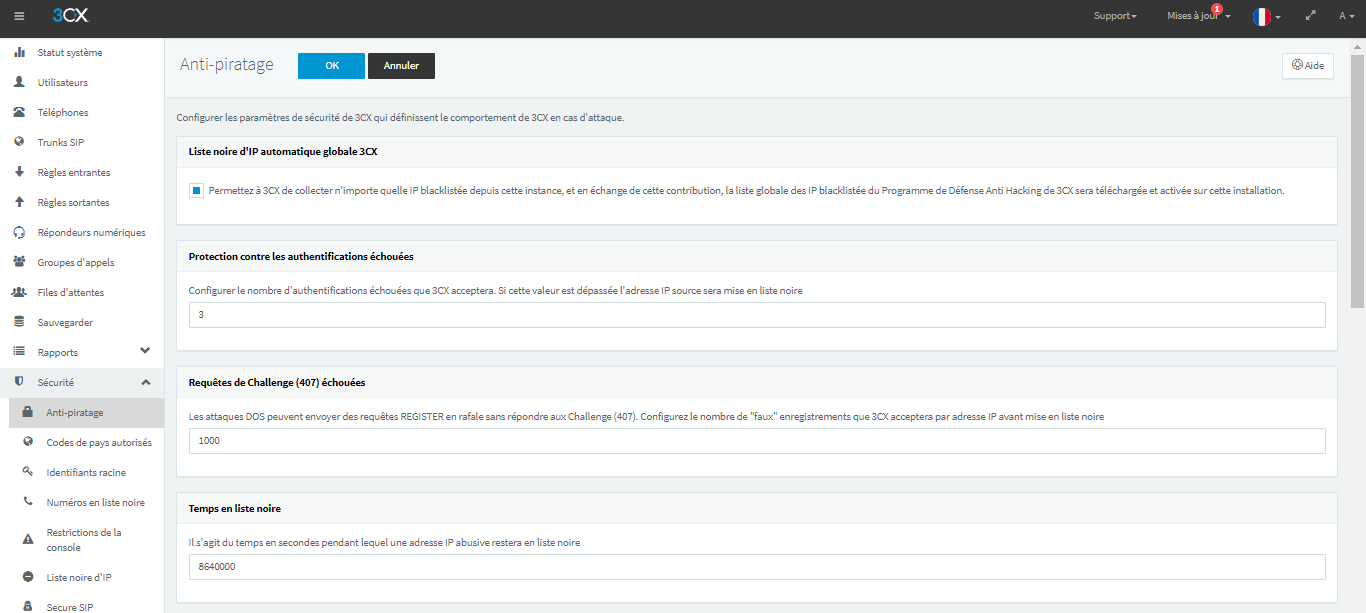Click the Trunks SIP globe icon
The image size is (1366, 613).
(x=19, y=142)
